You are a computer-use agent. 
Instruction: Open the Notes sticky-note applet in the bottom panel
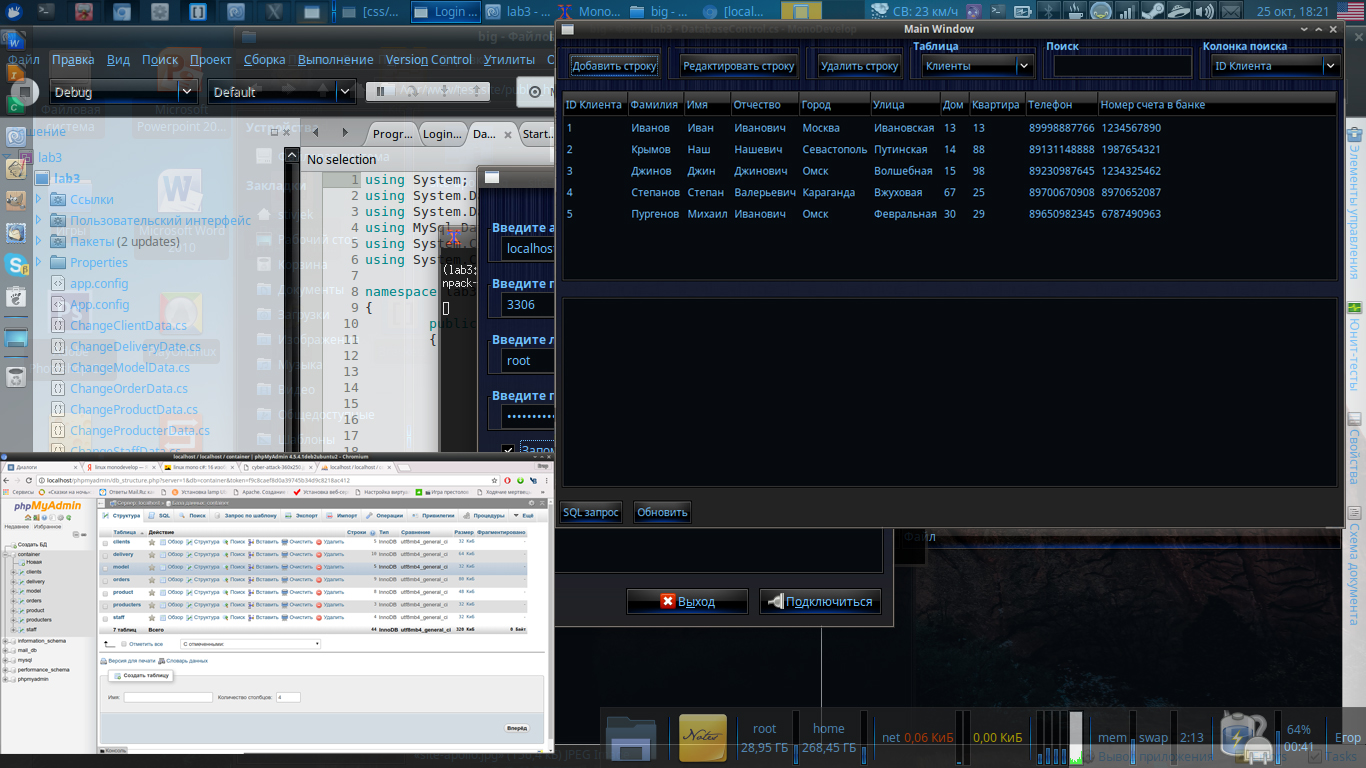[702, 738]
